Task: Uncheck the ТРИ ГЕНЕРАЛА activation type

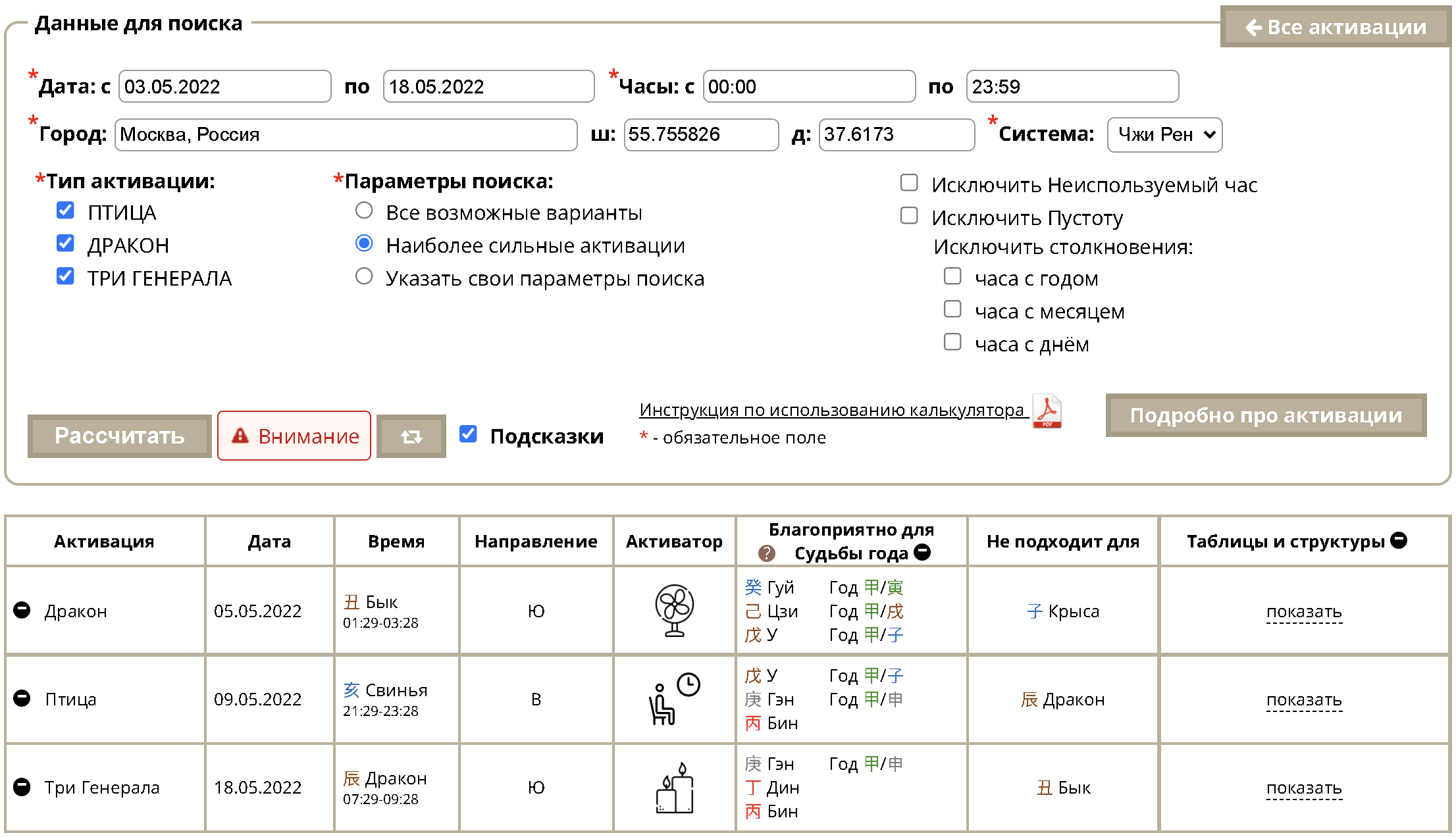Action: click(x=65, y=276)
